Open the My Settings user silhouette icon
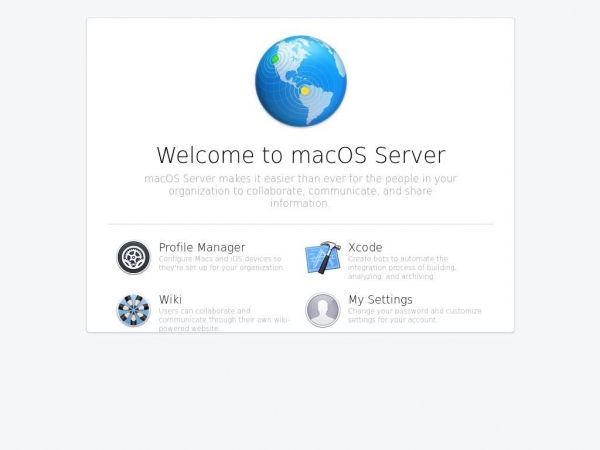The width and height of the screenshot is (600, 450). coord(323,310)
